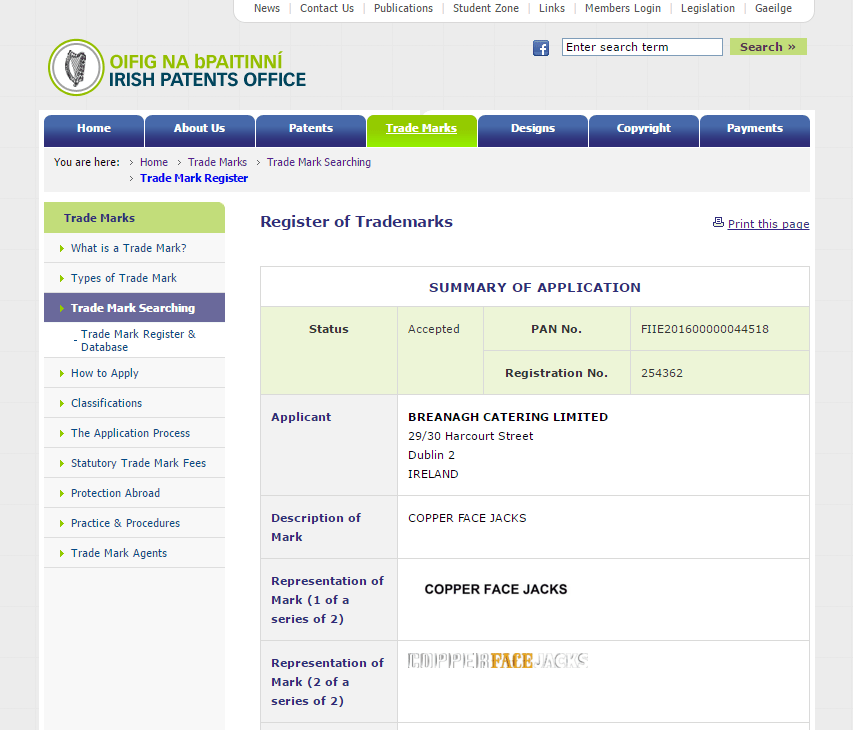Click Home in the breadcrumb trail
This screenshot has width=853, height=730.
[x=154, y=162]
